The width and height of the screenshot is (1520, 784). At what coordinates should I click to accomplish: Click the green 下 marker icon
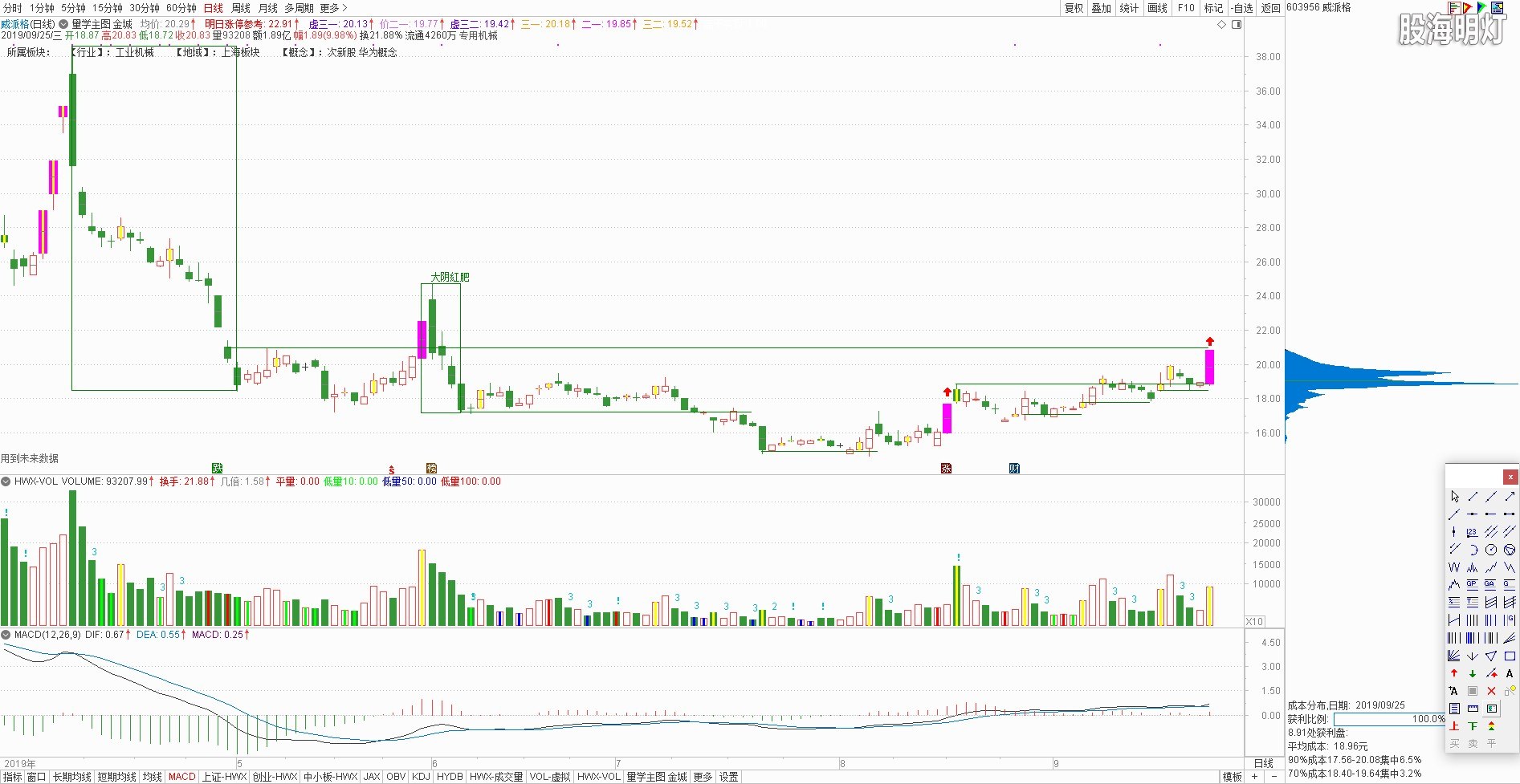pyautogui.click(x=1473, y=725)
